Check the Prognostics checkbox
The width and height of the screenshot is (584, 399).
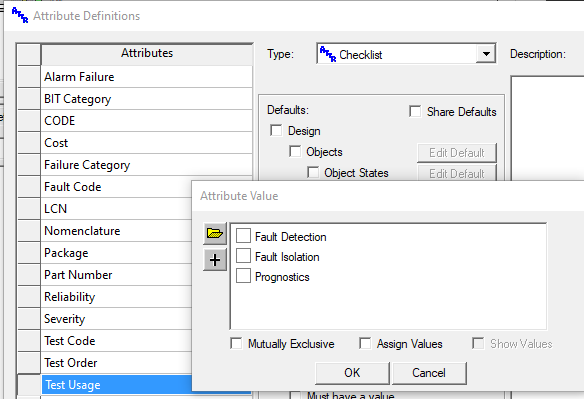243,276
